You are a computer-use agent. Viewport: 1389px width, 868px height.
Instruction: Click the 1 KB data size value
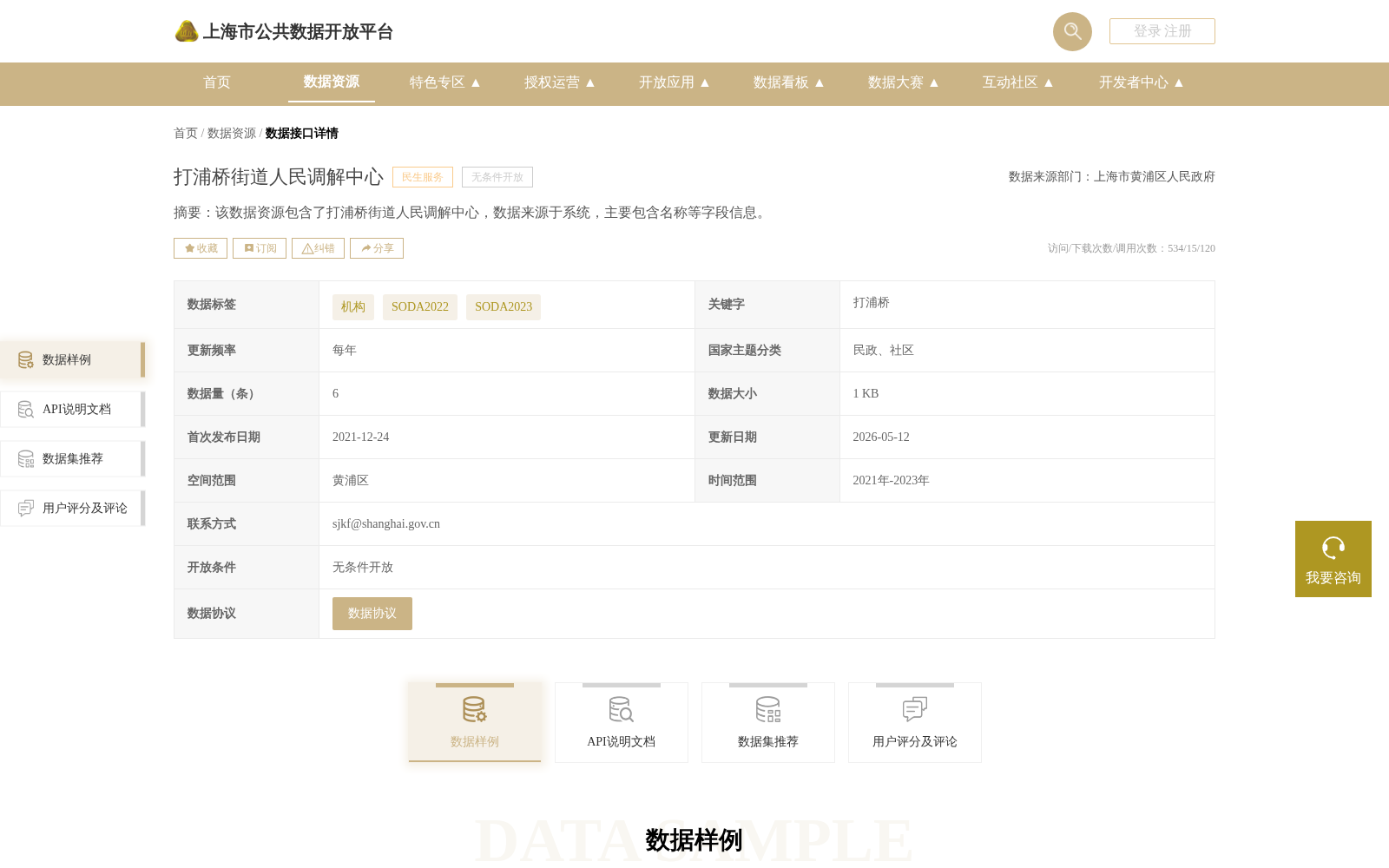pos(866,394)
